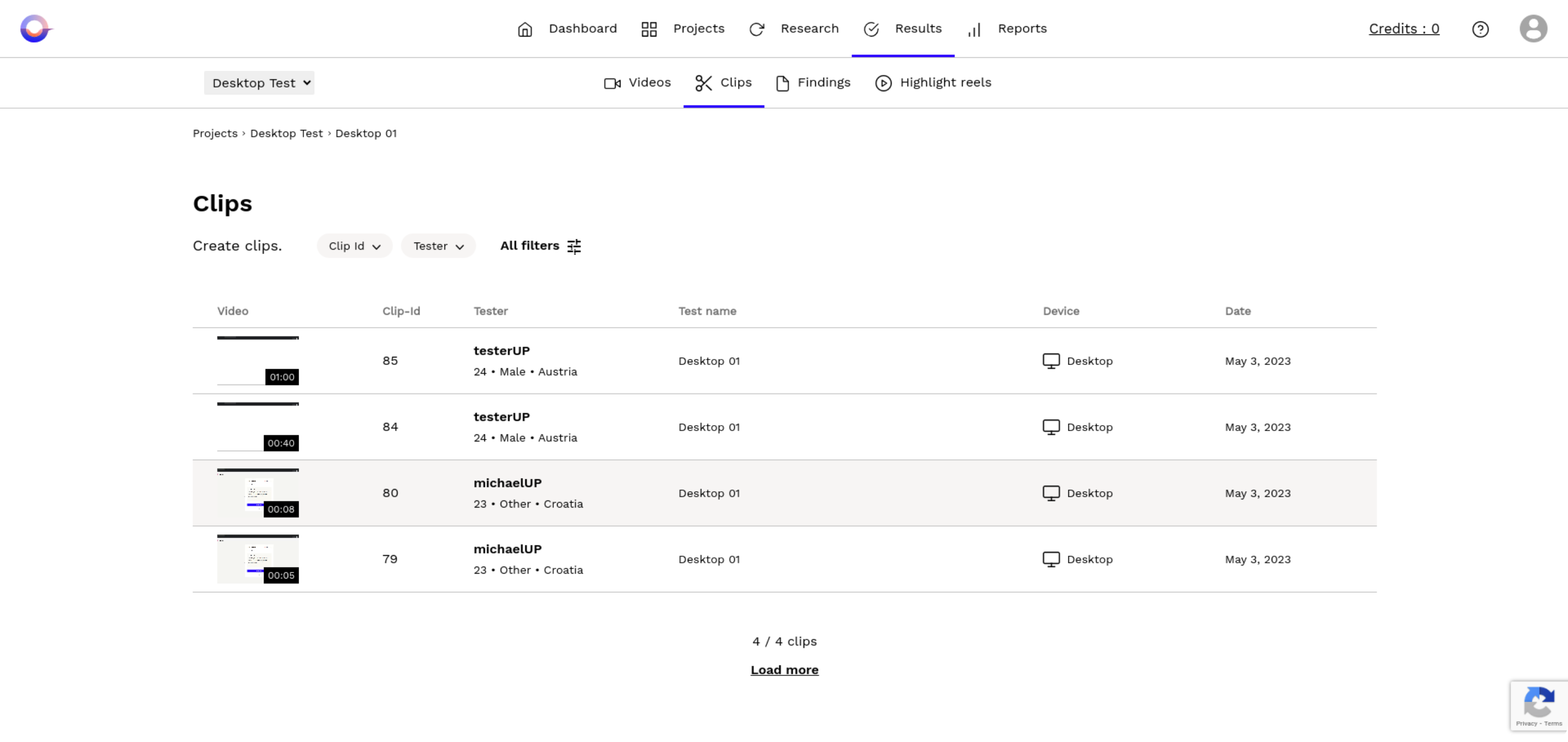The image size is (1568, 742).
Task: Click the Desktop 01 breadcrumb link
Action: (x=366, y=132)
